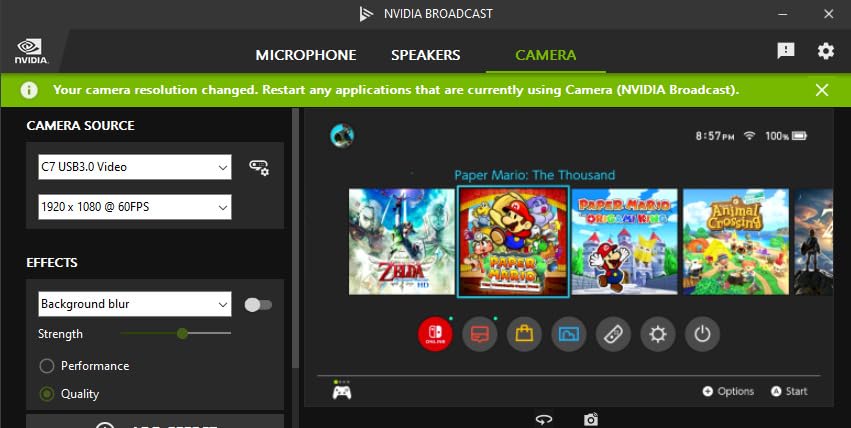Click the Wi-Fi icon in the preview
851x428 pixels.
tap(750, 136)
